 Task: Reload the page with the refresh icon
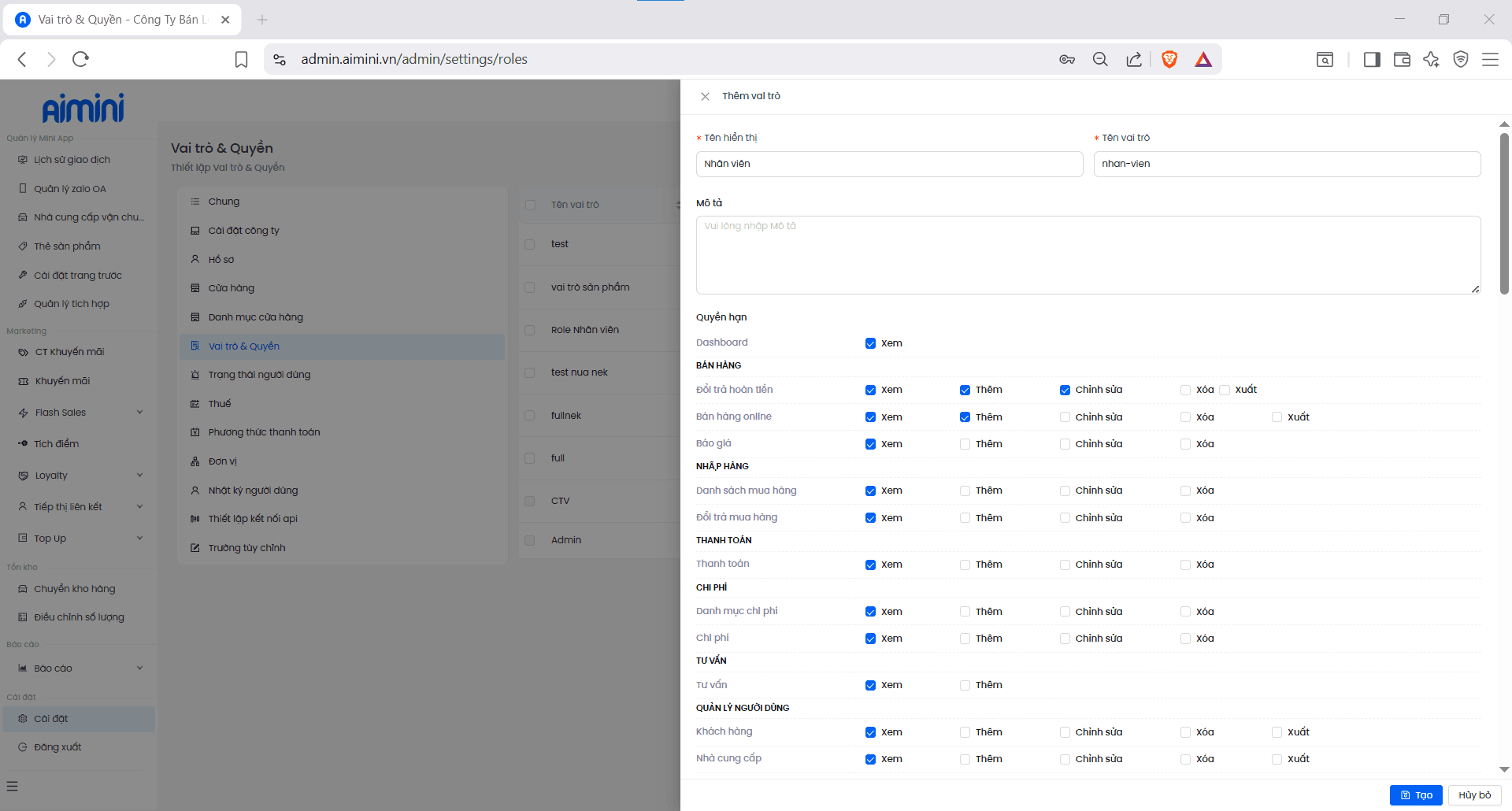80,59
